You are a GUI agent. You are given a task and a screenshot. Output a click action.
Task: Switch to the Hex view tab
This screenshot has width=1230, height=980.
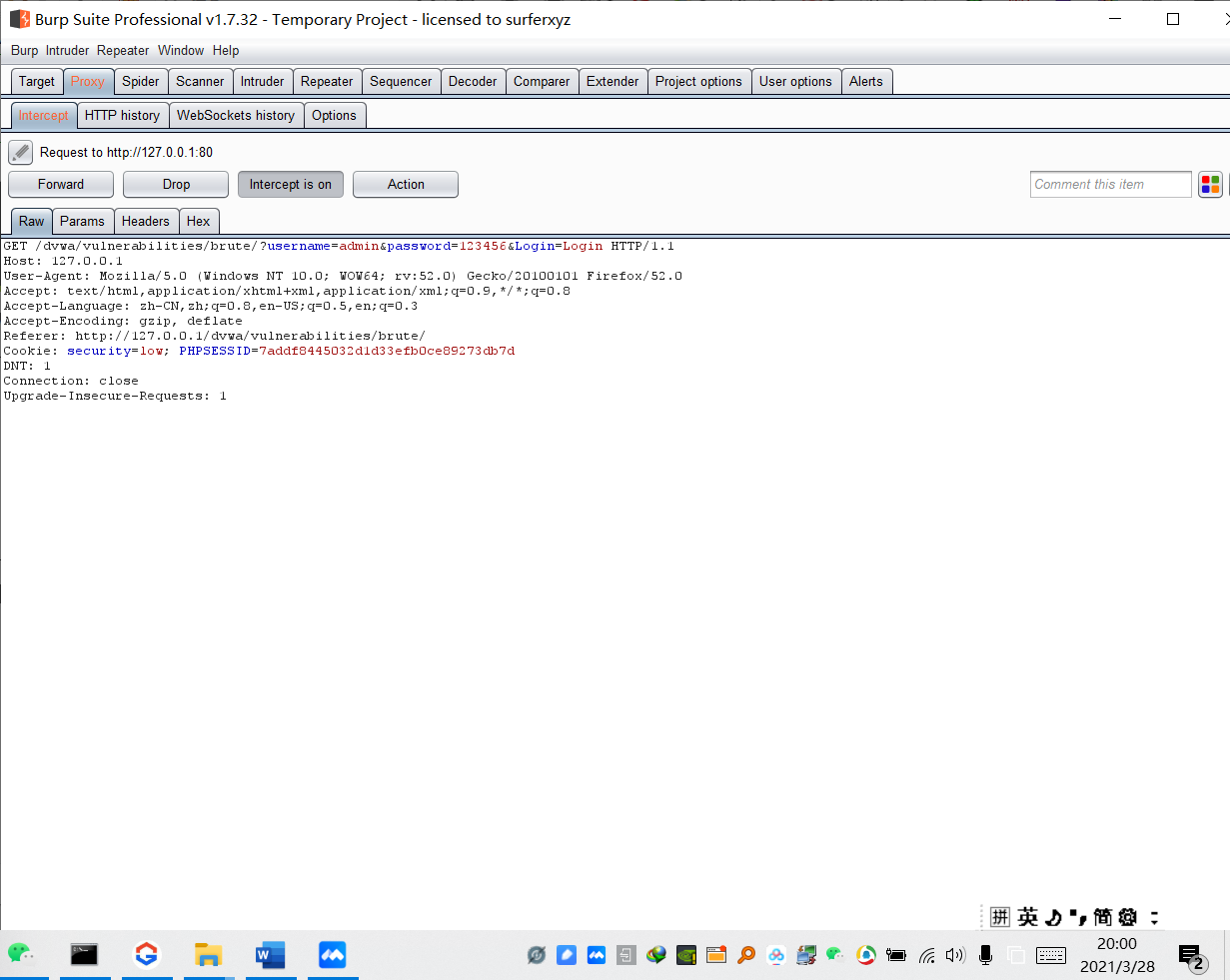click(199, 221)
